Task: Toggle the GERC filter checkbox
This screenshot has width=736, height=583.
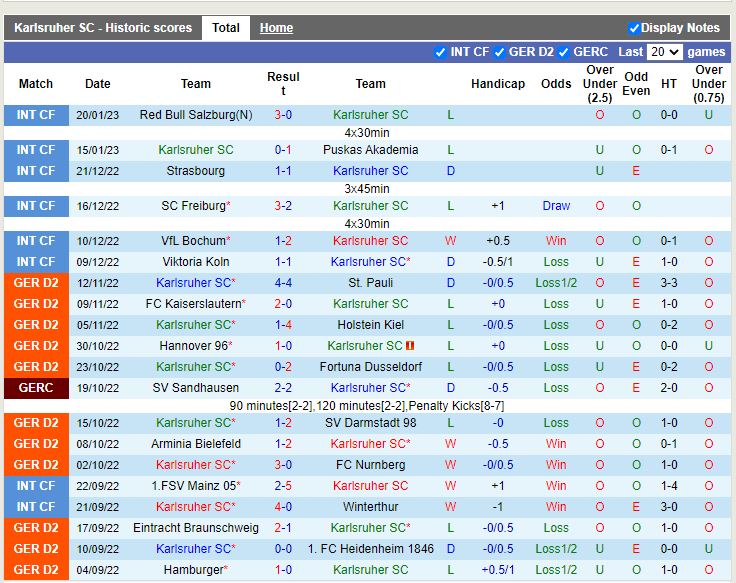Action: coord(563,52)
